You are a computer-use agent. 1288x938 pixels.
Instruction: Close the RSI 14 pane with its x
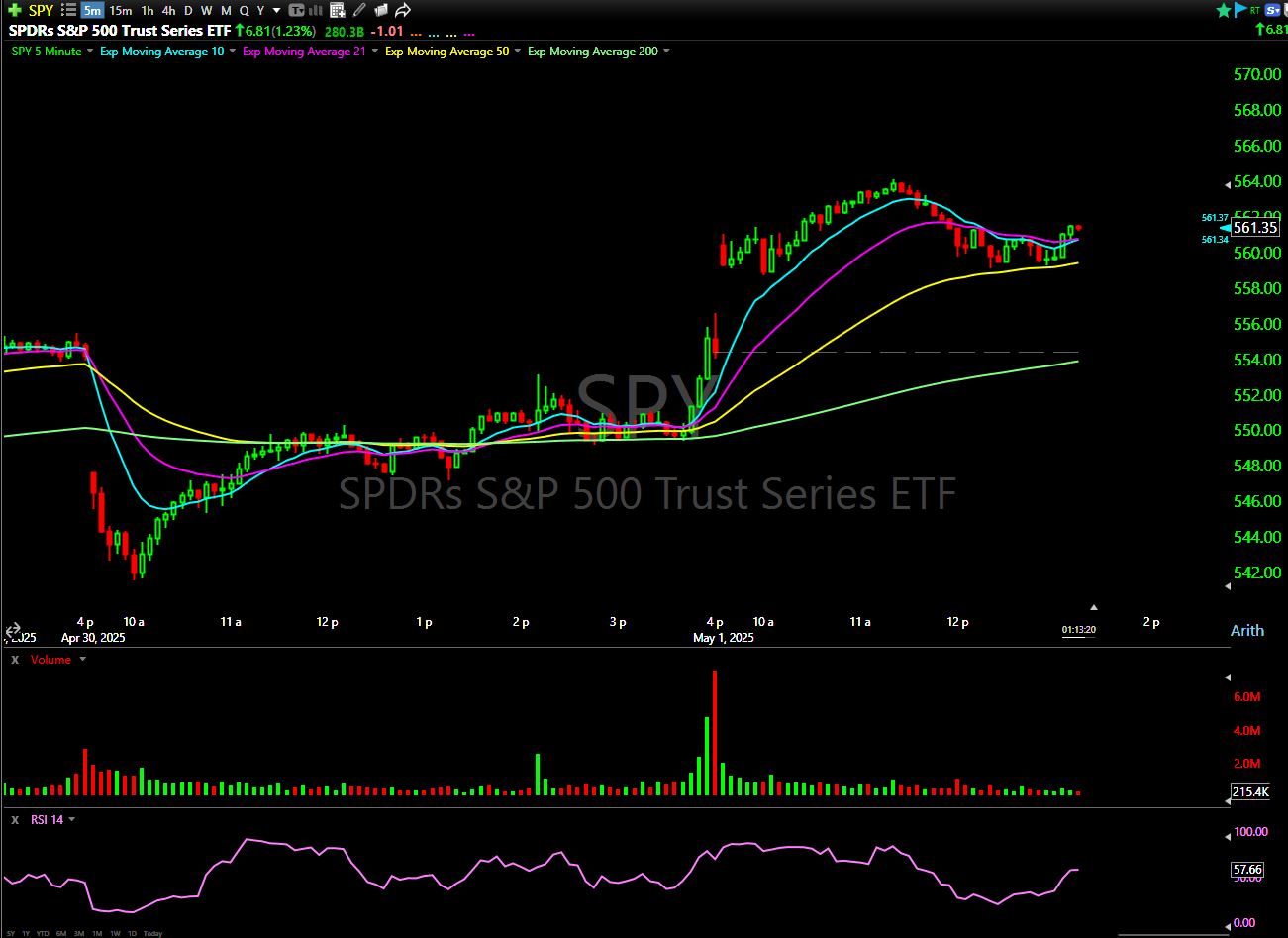pos(15,820)
